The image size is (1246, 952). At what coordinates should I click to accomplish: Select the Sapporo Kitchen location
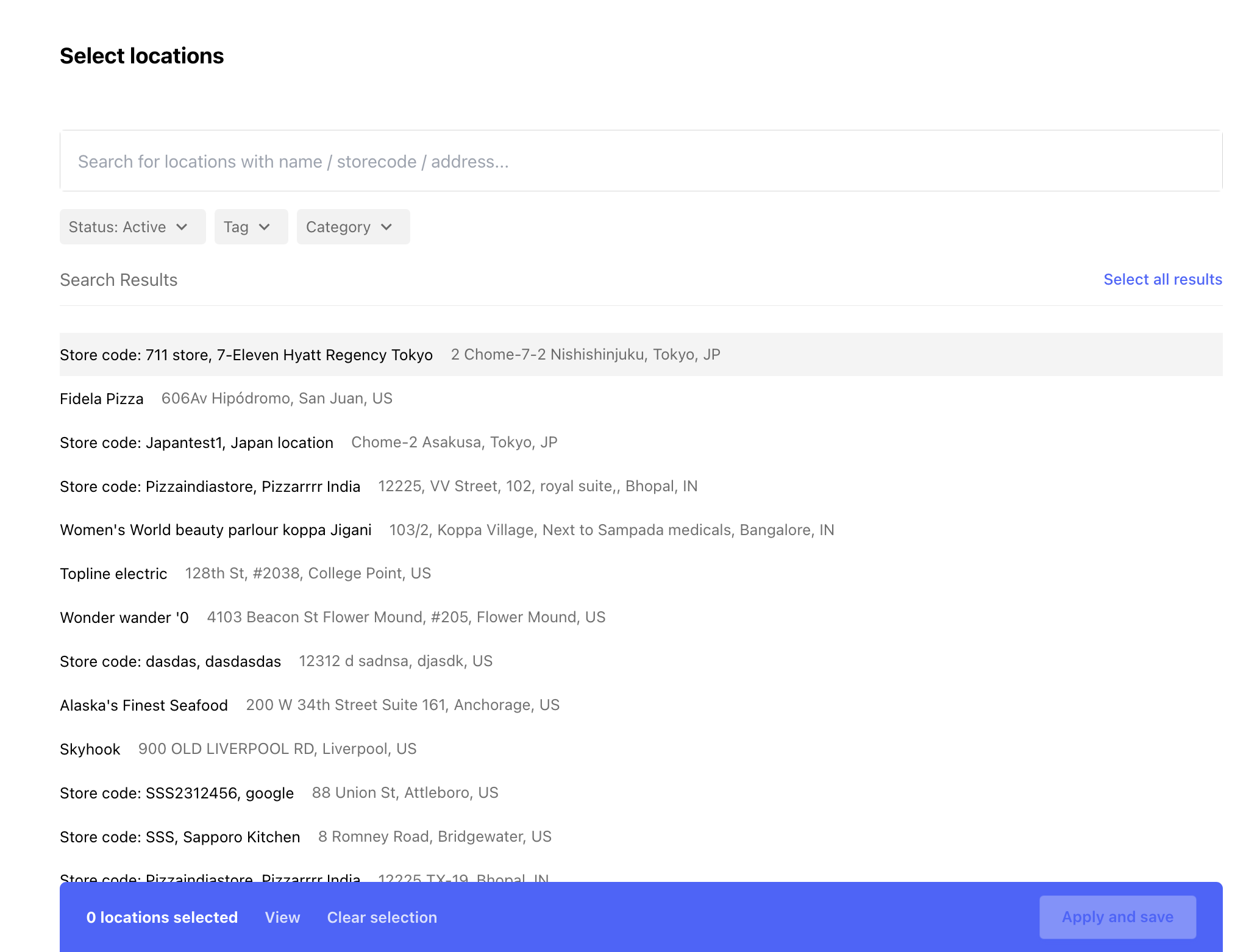pyautogui.click(x=641, y=837)
